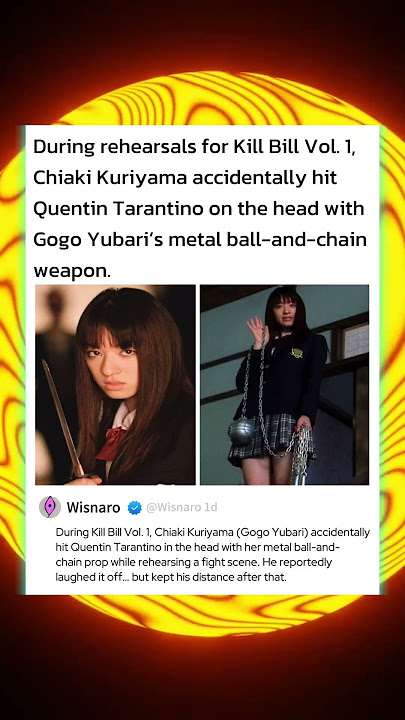The height and width of the screenshot is (720, 405).
Task: Click the yellow school crest on blazer
Action: [x=297, y=353]
